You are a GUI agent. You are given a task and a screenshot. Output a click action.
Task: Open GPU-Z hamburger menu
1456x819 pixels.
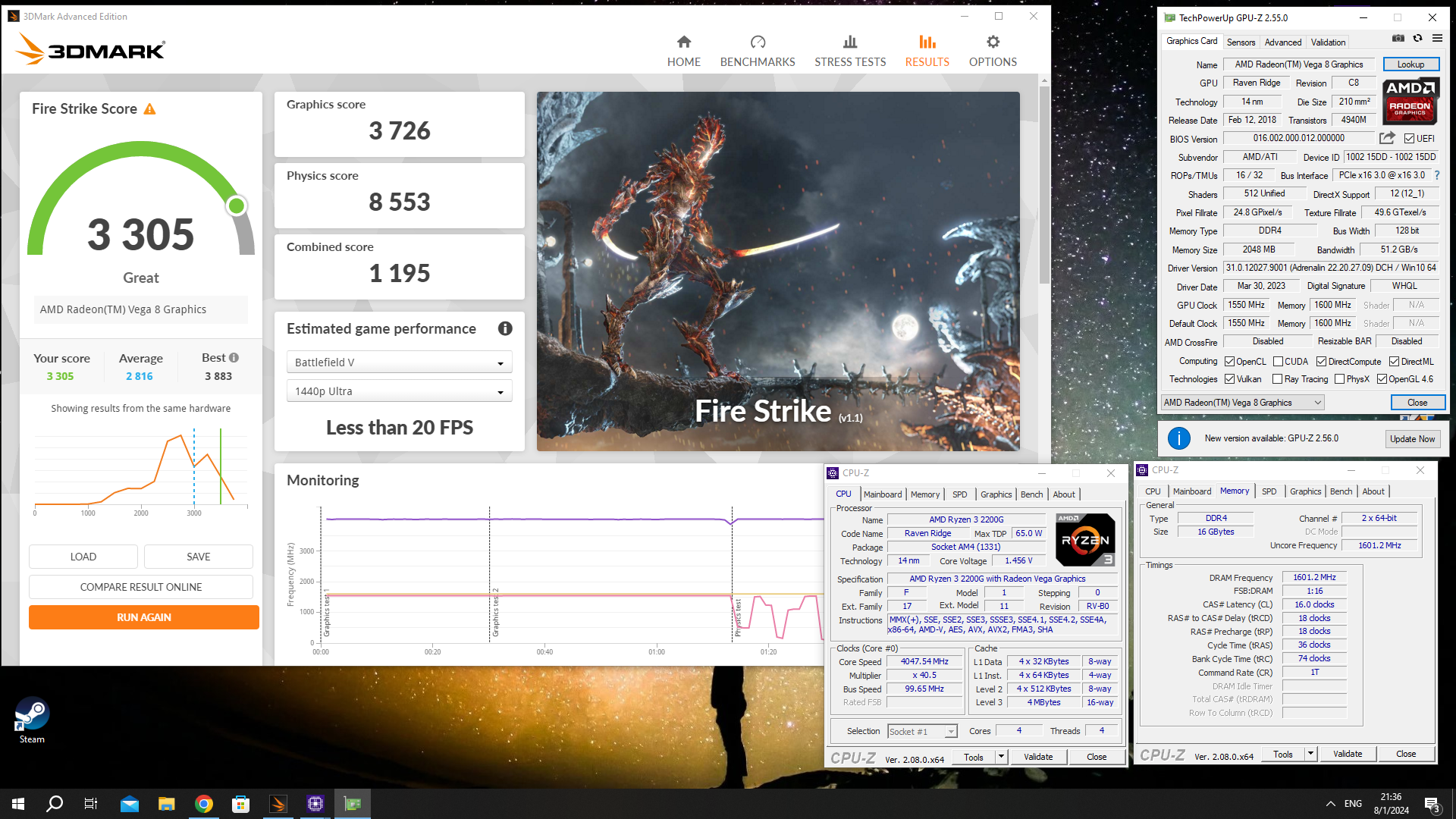click(x=1437, y=38)
